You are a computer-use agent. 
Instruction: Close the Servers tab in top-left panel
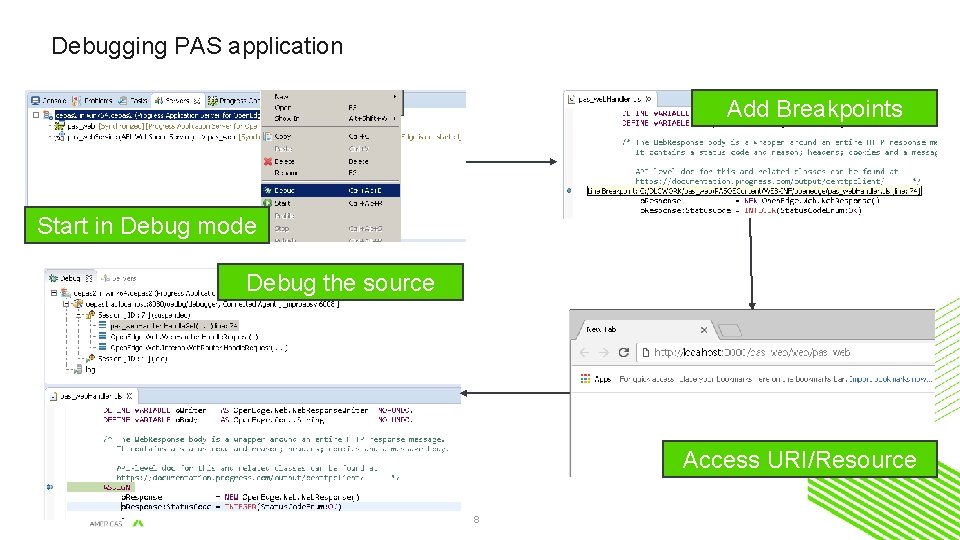pos(197,100)
